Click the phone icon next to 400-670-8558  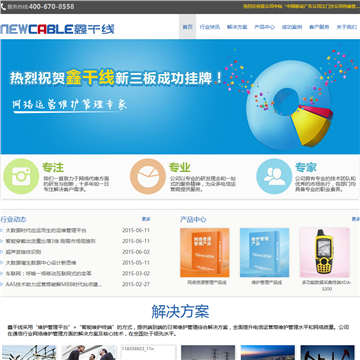(x=3, y=7)
